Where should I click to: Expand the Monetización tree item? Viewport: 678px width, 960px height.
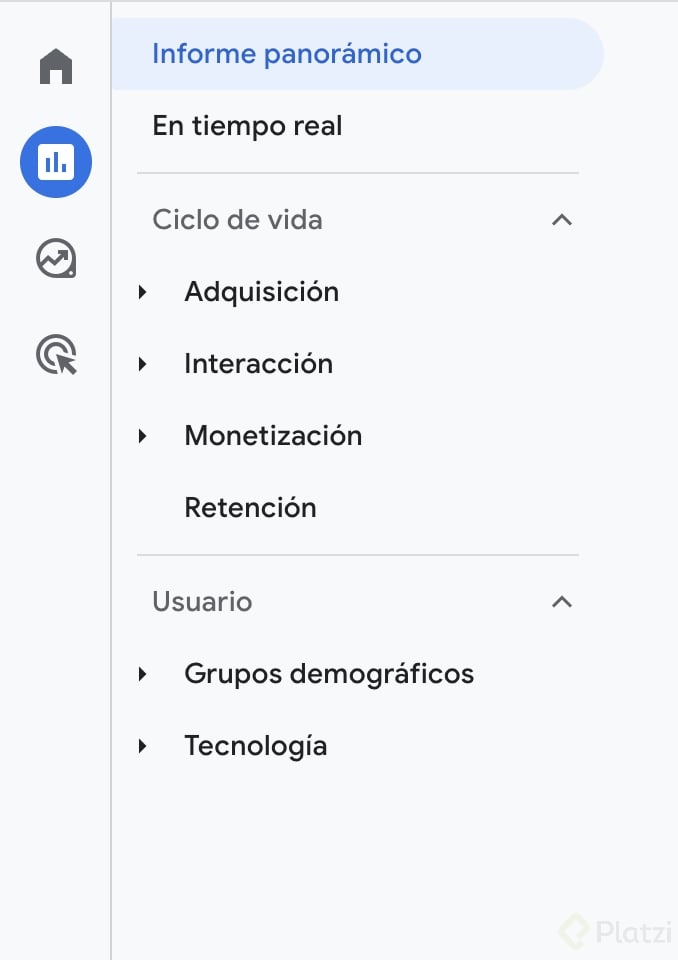[143, 435]
